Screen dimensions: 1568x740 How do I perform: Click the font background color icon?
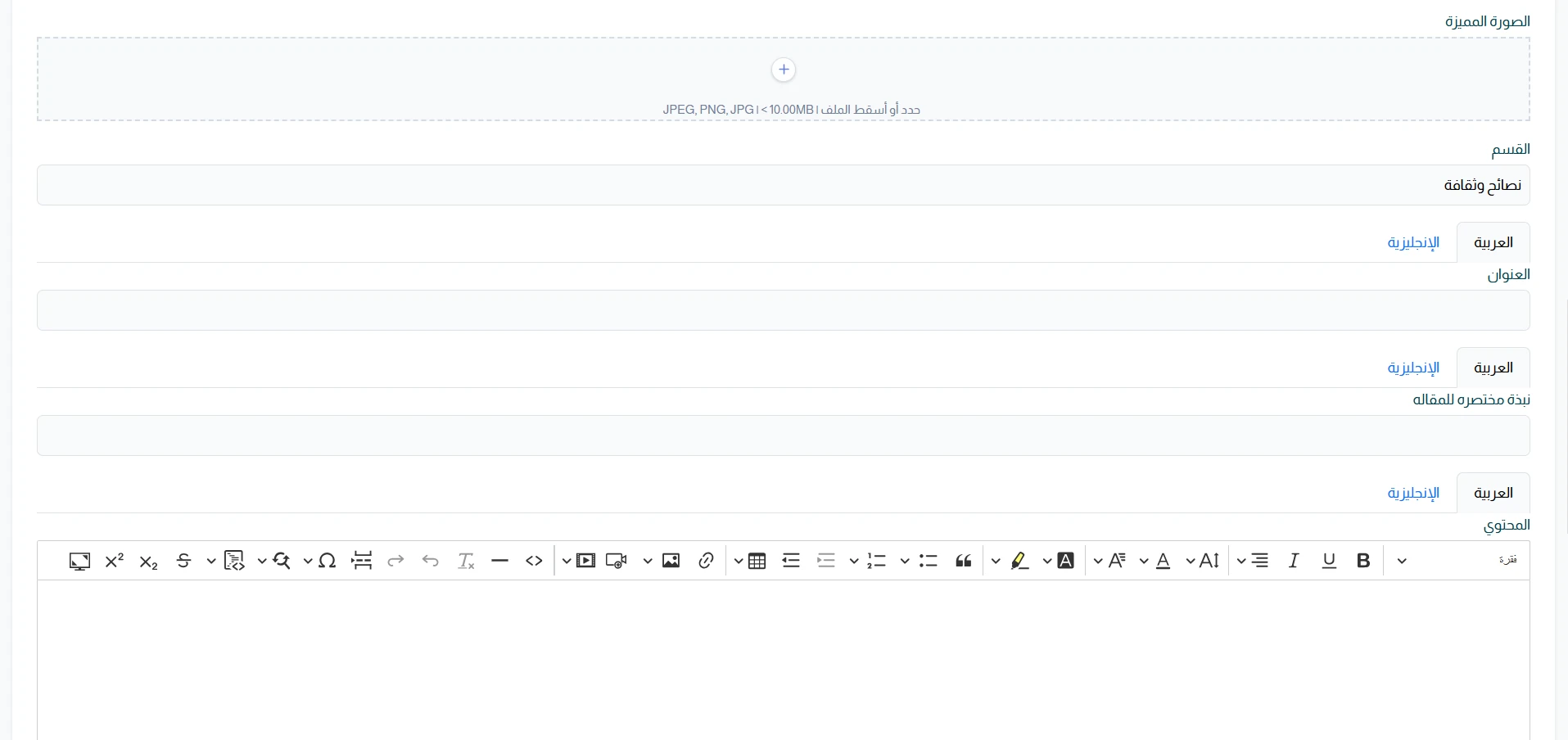click(x=1066, y=561)
